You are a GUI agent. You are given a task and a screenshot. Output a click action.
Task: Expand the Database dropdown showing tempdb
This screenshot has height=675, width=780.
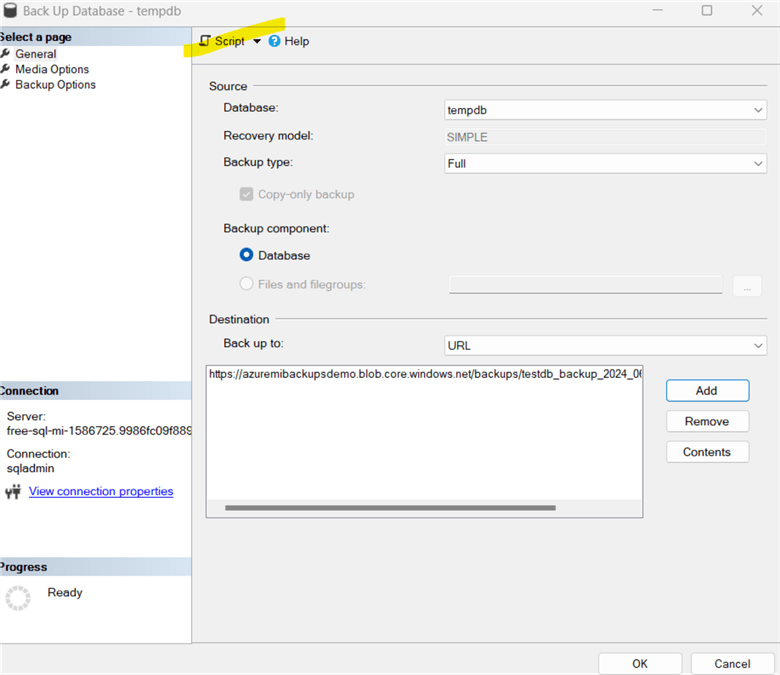[604, 110]
